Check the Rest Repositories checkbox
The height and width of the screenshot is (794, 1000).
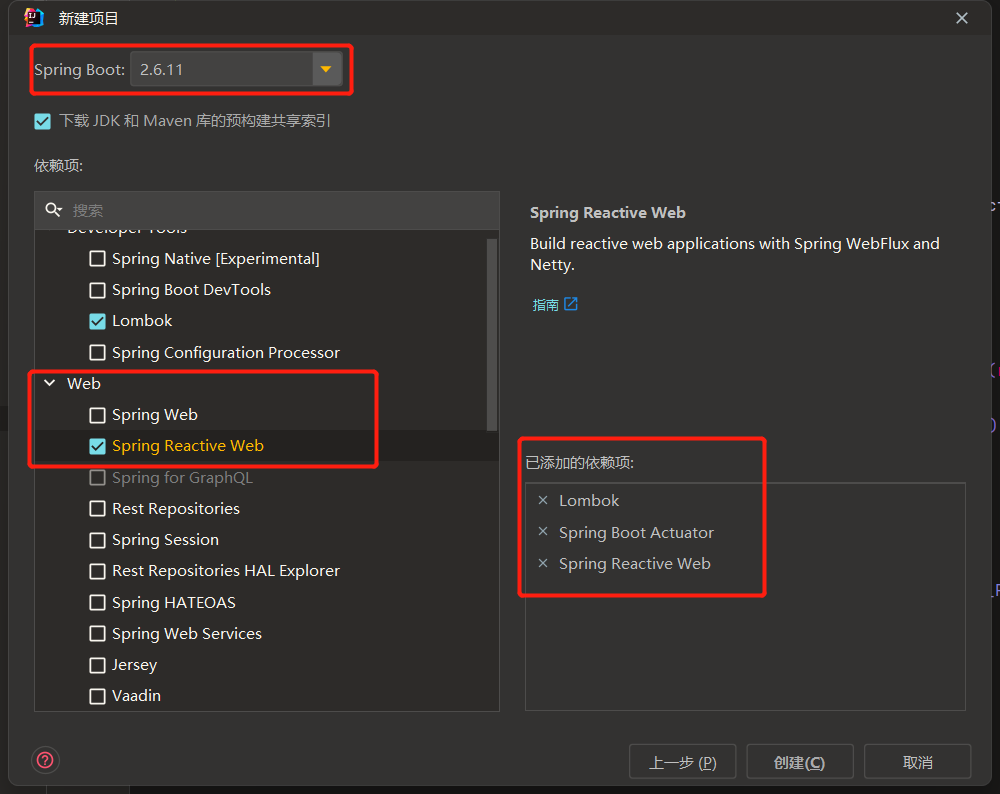click(98, 509)
